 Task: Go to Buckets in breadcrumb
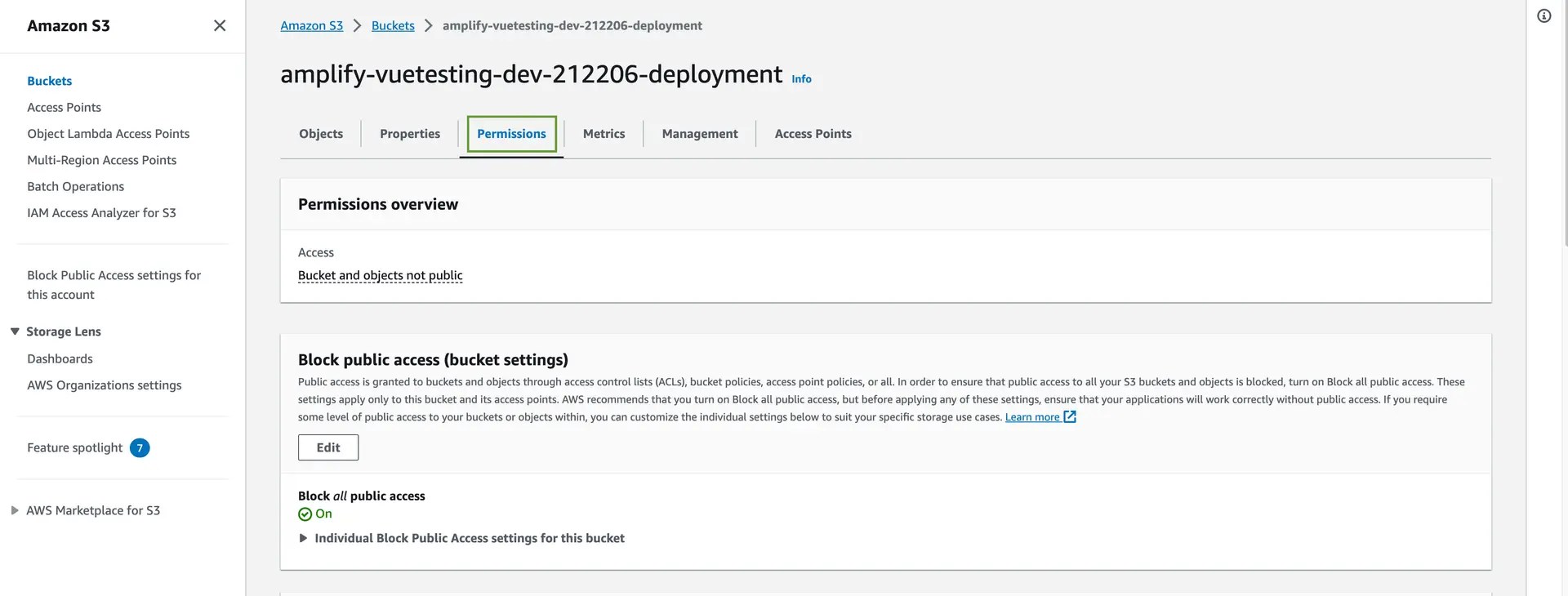coord(393,25)
